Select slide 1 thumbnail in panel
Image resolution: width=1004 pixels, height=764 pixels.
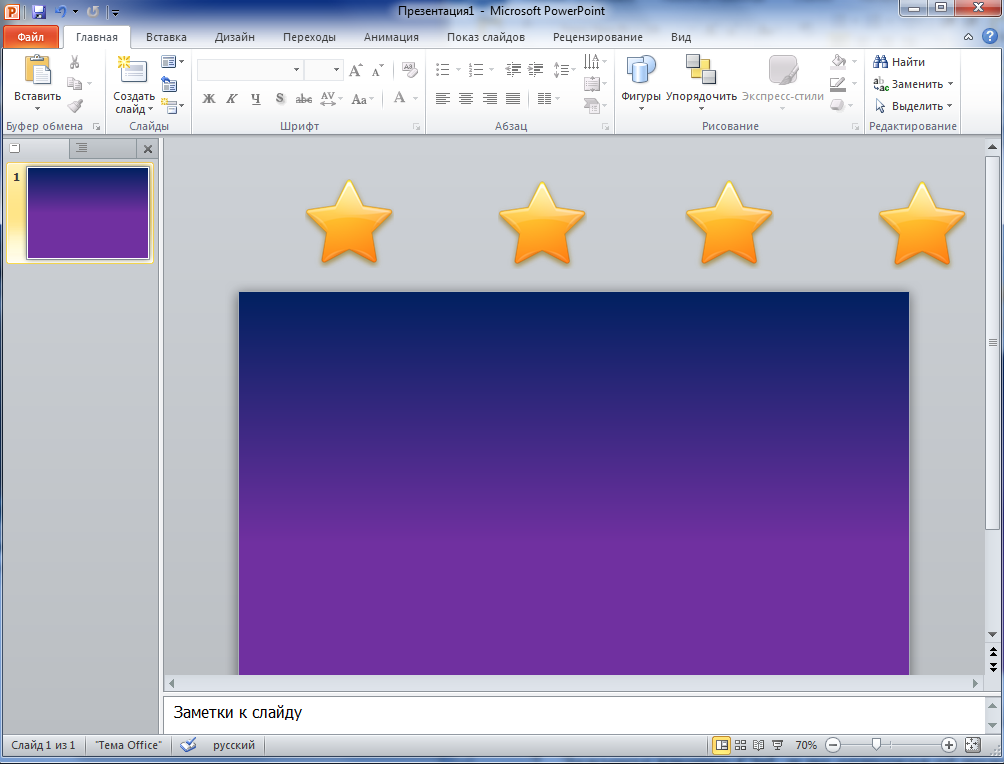[88, 213]
